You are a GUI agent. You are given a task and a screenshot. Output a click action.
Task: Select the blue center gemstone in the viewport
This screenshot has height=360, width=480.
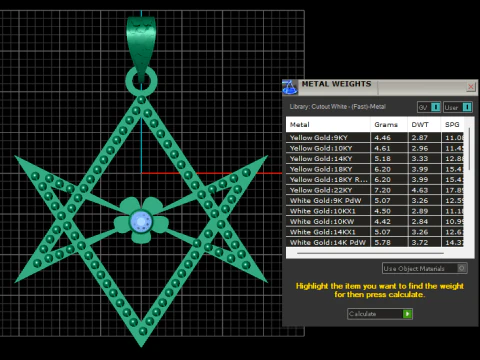[x=141, y=221]
